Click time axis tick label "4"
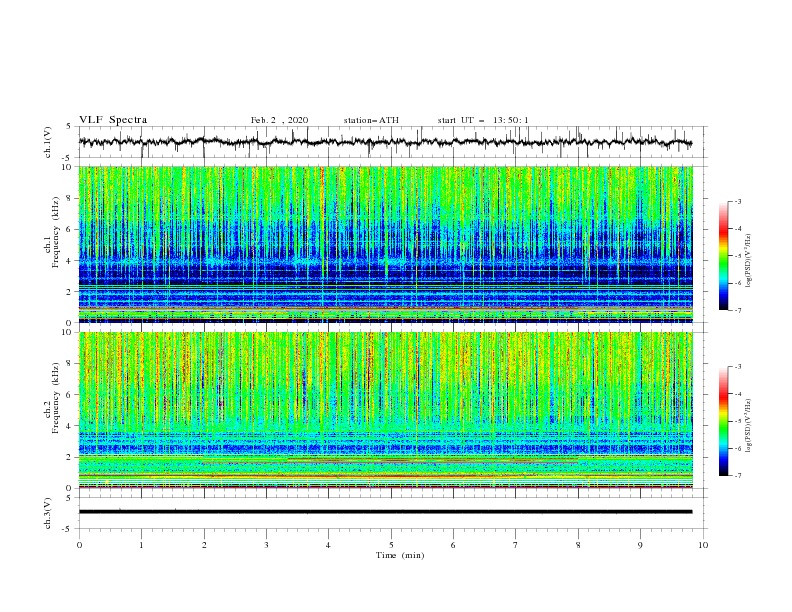Screen dimensions: 792x612 pos(328,545)
